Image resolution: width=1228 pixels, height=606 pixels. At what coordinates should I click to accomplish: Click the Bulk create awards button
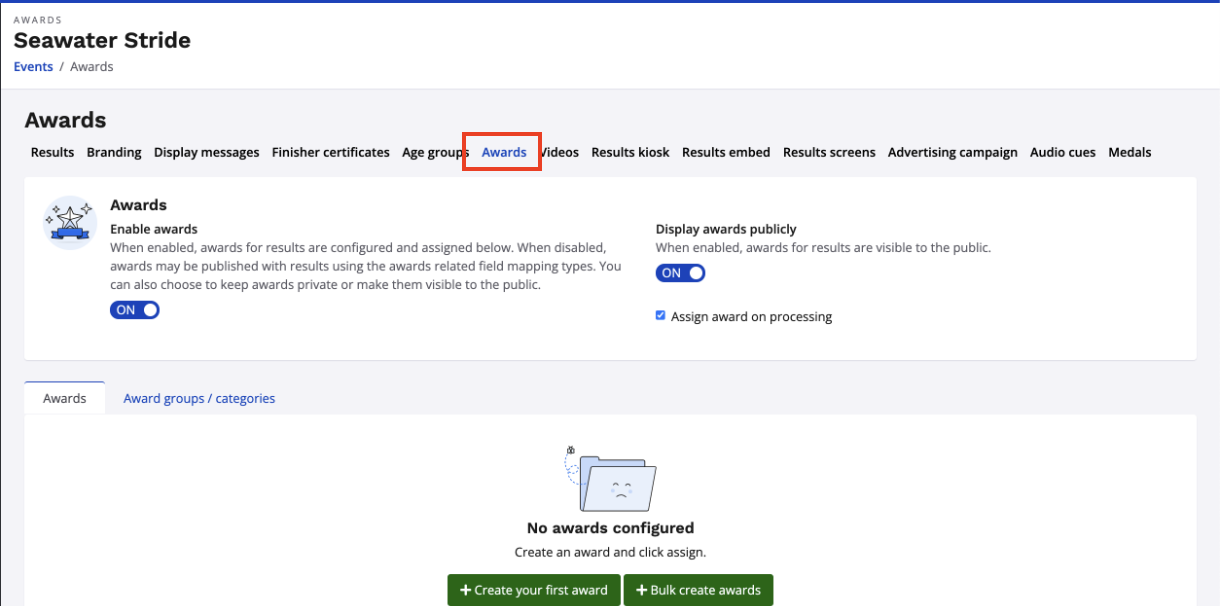tap(698, 590)
